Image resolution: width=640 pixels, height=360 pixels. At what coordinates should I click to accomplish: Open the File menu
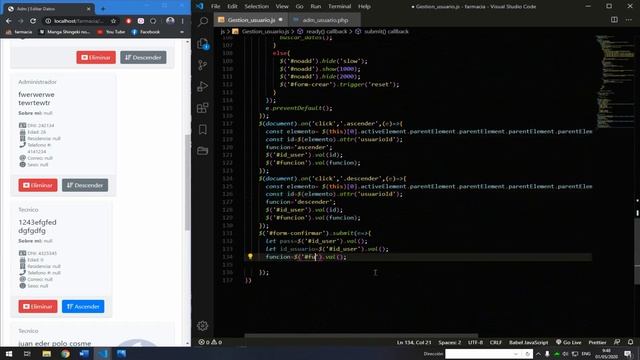pyautogui.click(x=215, y=7)
